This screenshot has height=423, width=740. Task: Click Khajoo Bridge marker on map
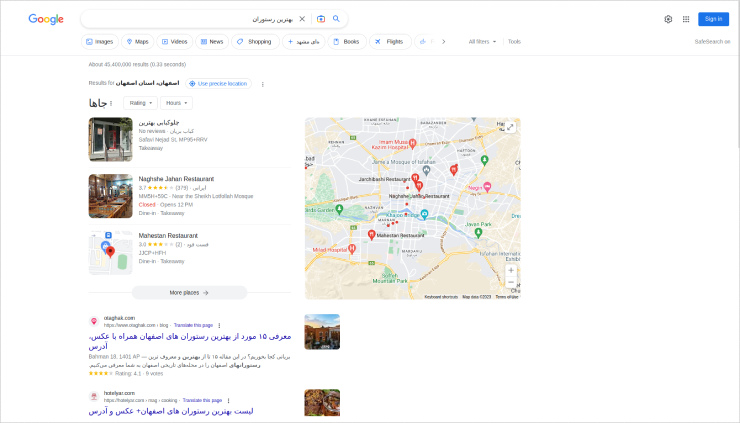[x=424, y=214]
